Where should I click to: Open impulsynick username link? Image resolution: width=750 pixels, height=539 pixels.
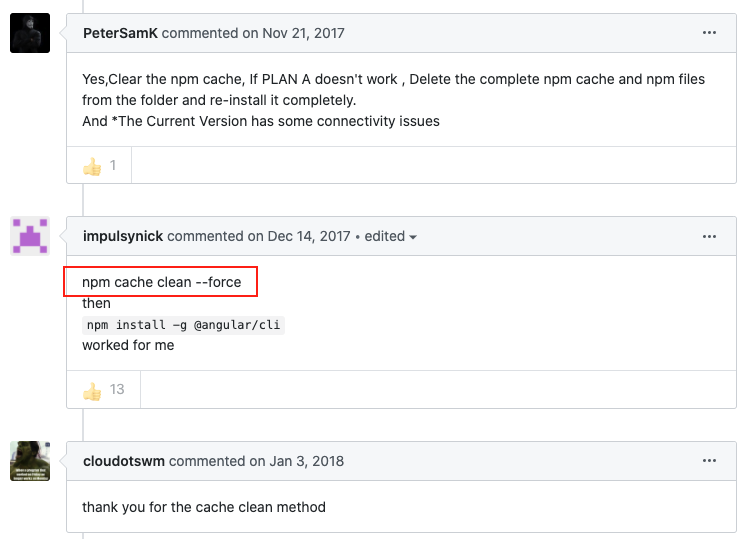(x=123, y=236)
